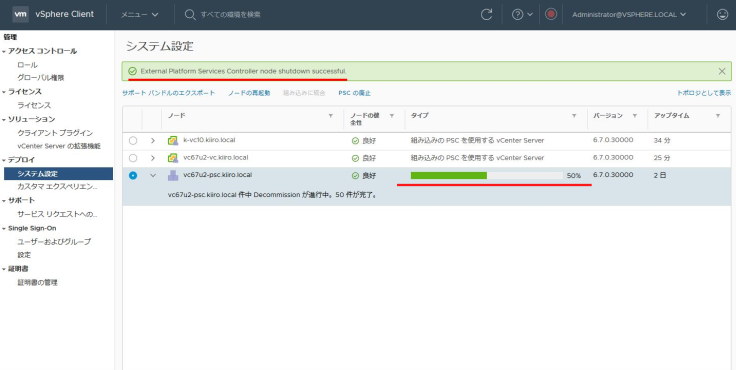
Task: Click health check icon for k-vc10 row
Action: (355, 141)
